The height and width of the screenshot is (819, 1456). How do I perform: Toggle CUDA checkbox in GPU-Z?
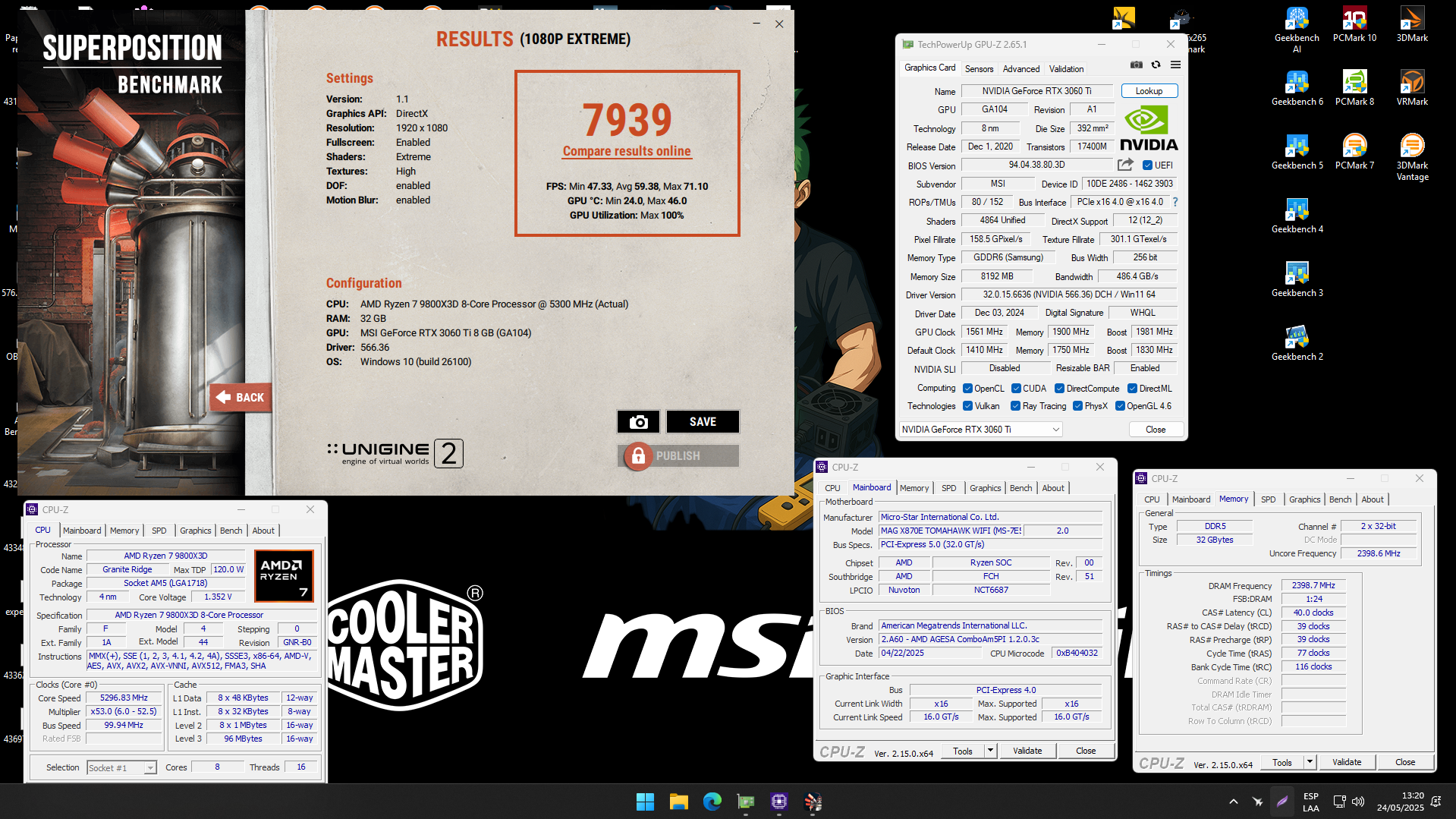pyautogui.click(x=1016, y=389)
